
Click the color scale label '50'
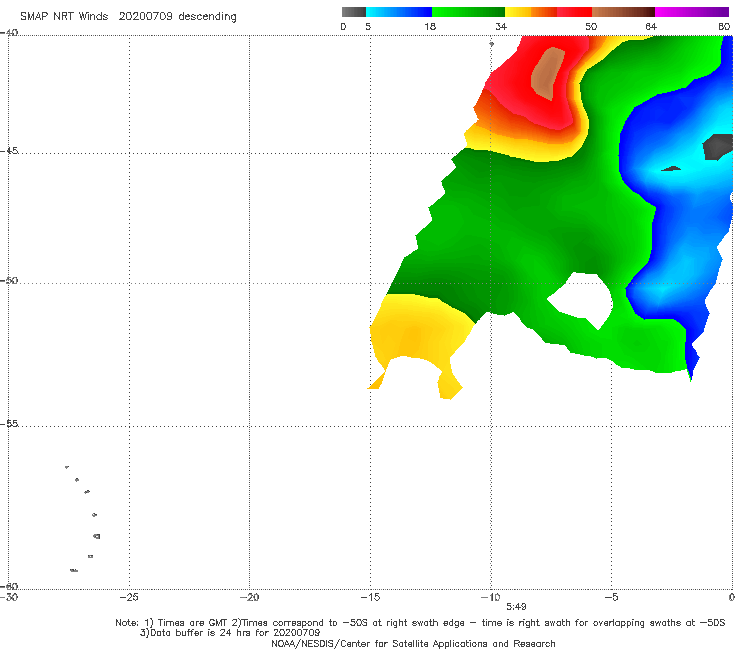click(x=591, y=26)
